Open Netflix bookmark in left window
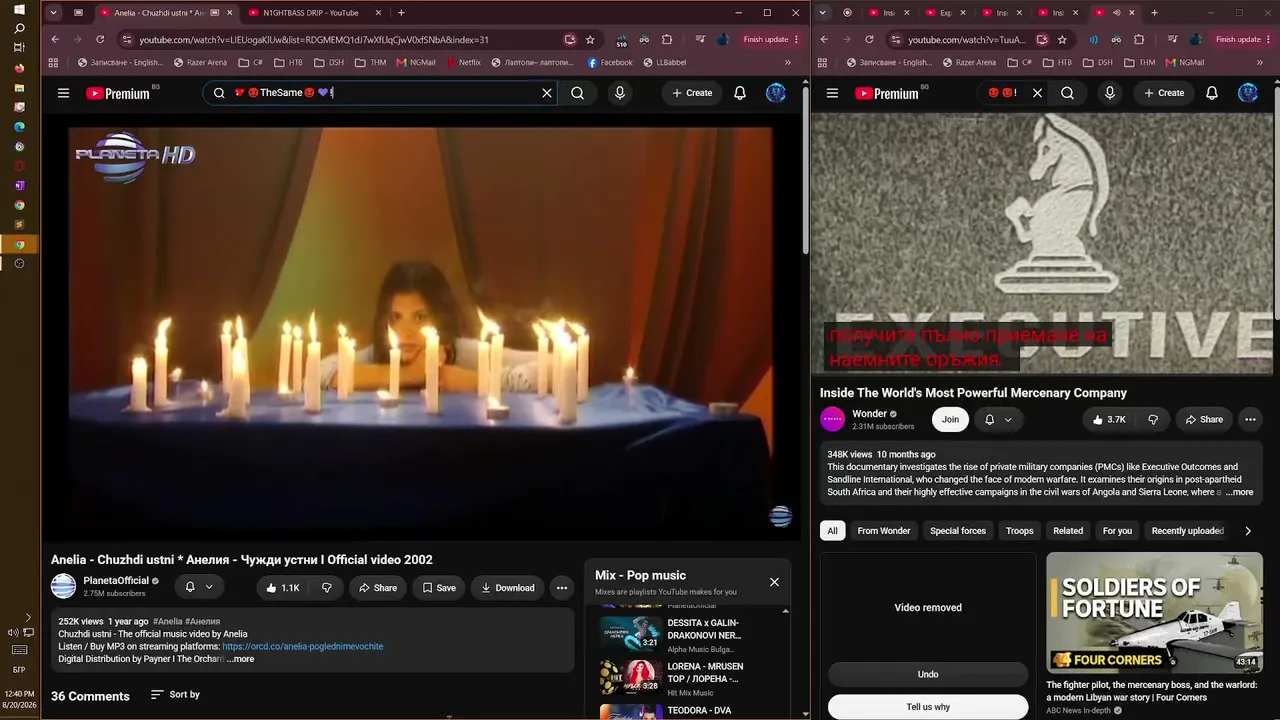This screenshot has width=1280, height=720. tap(463, 62)
